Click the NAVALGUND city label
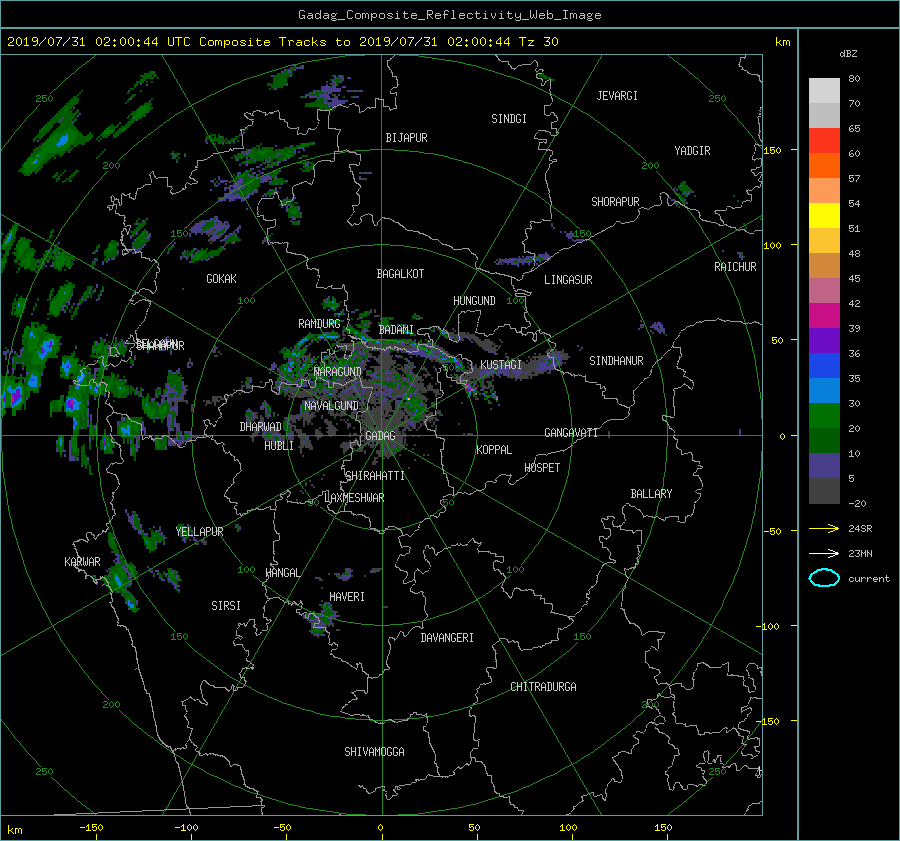 pyautogui.click(x=331, y=406)
